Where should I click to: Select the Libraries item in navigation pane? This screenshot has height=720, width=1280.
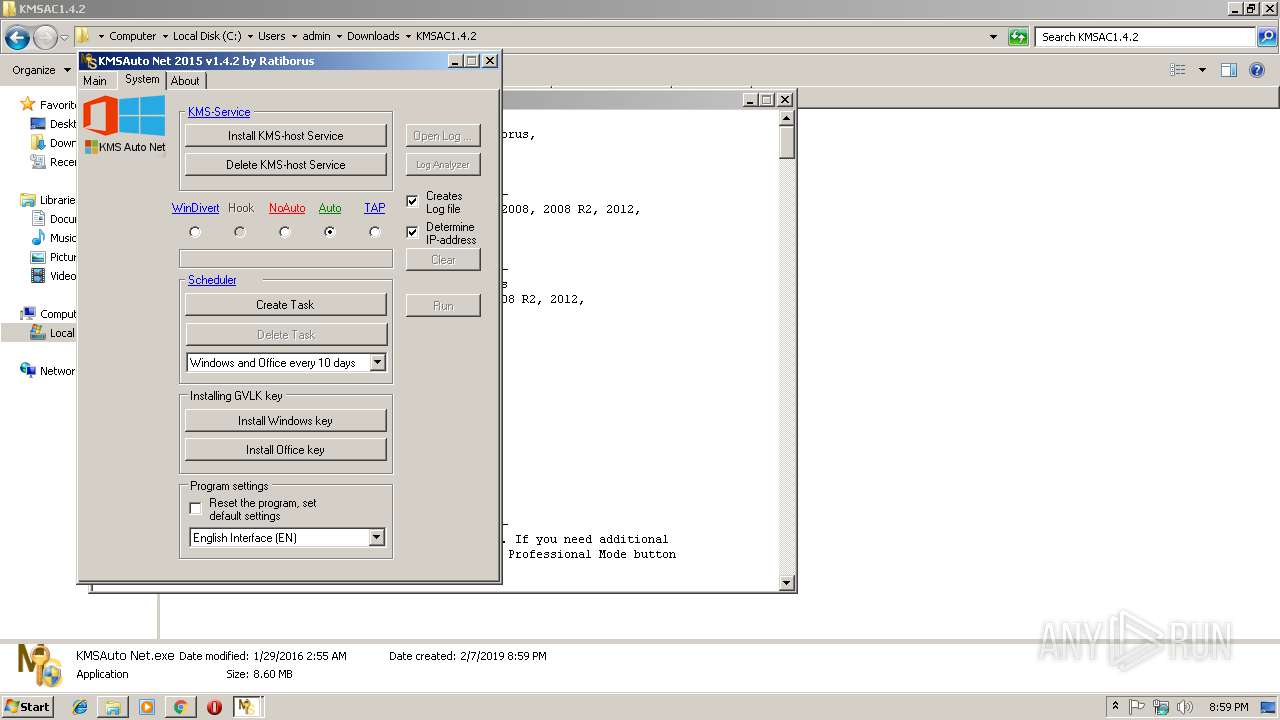click(48, 200)
